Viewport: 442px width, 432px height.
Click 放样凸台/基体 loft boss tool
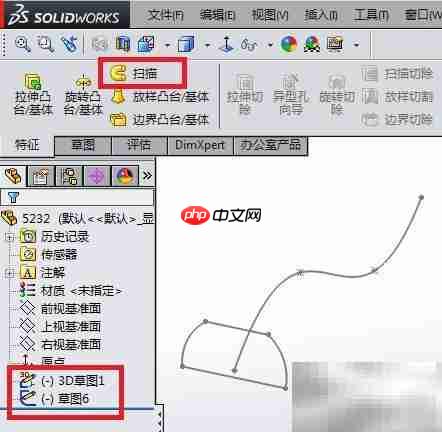pos(160,97)
